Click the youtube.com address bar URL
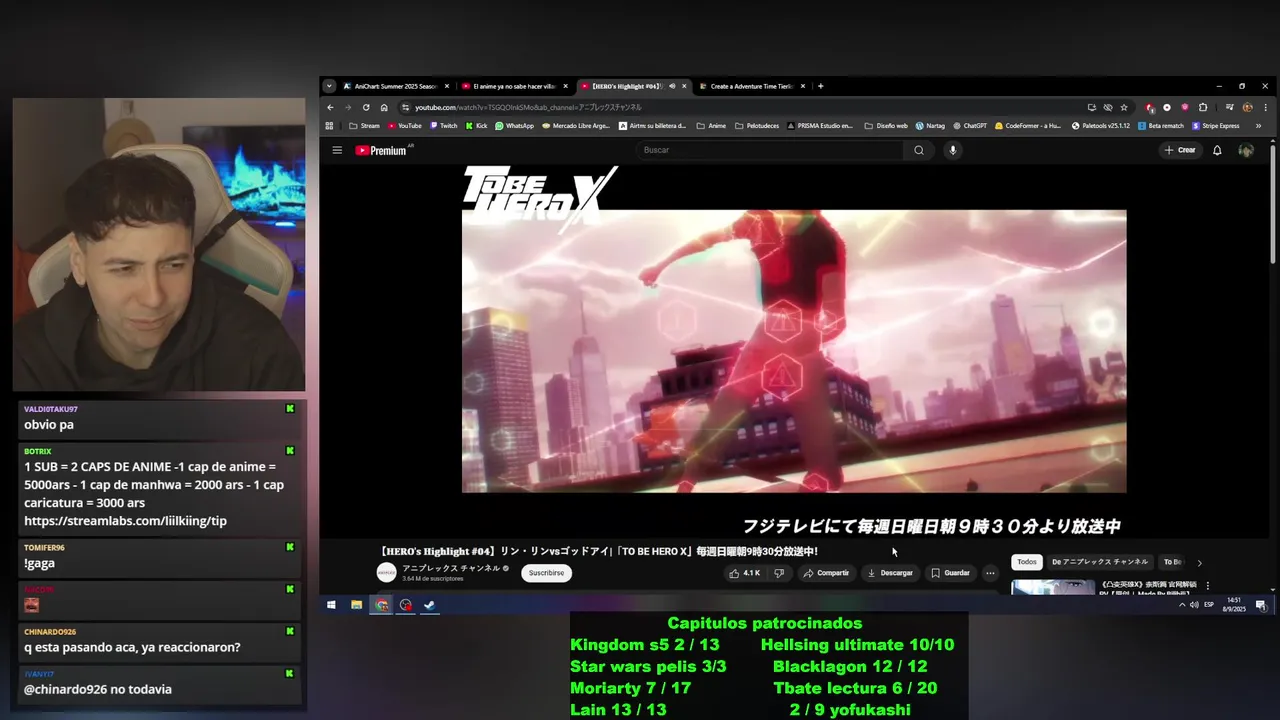The width and height of the screenshot is (1280, 720). pyautogui.click(x=528, y=107)
